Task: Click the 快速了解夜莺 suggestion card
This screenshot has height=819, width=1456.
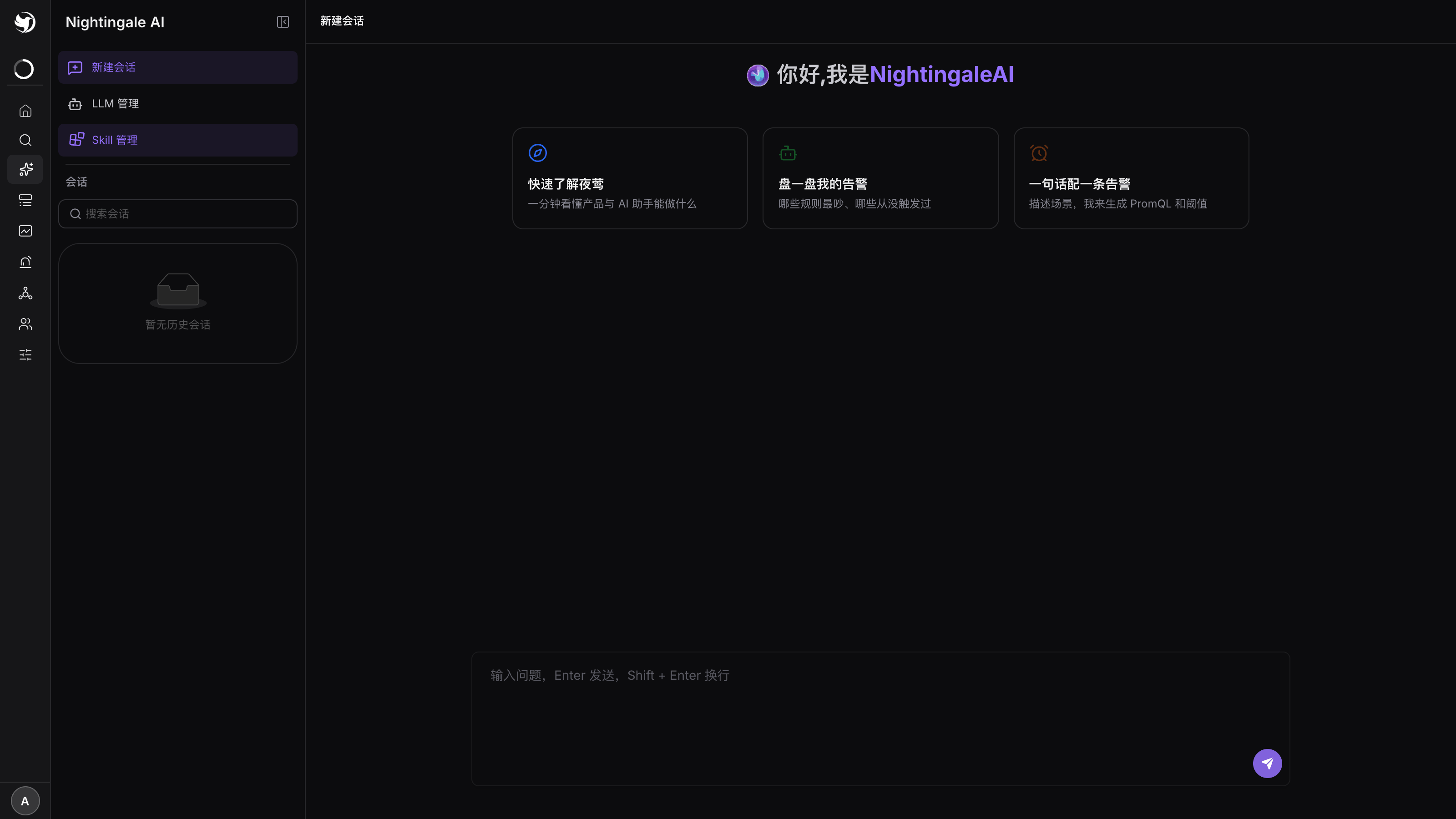Action: coord(630,178)
